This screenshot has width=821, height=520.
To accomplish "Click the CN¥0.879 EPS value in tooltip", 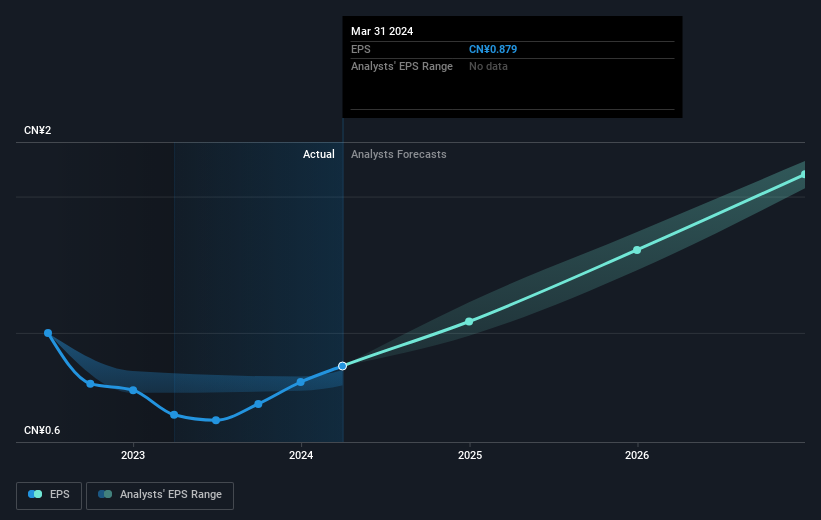I will coord(493,49).
